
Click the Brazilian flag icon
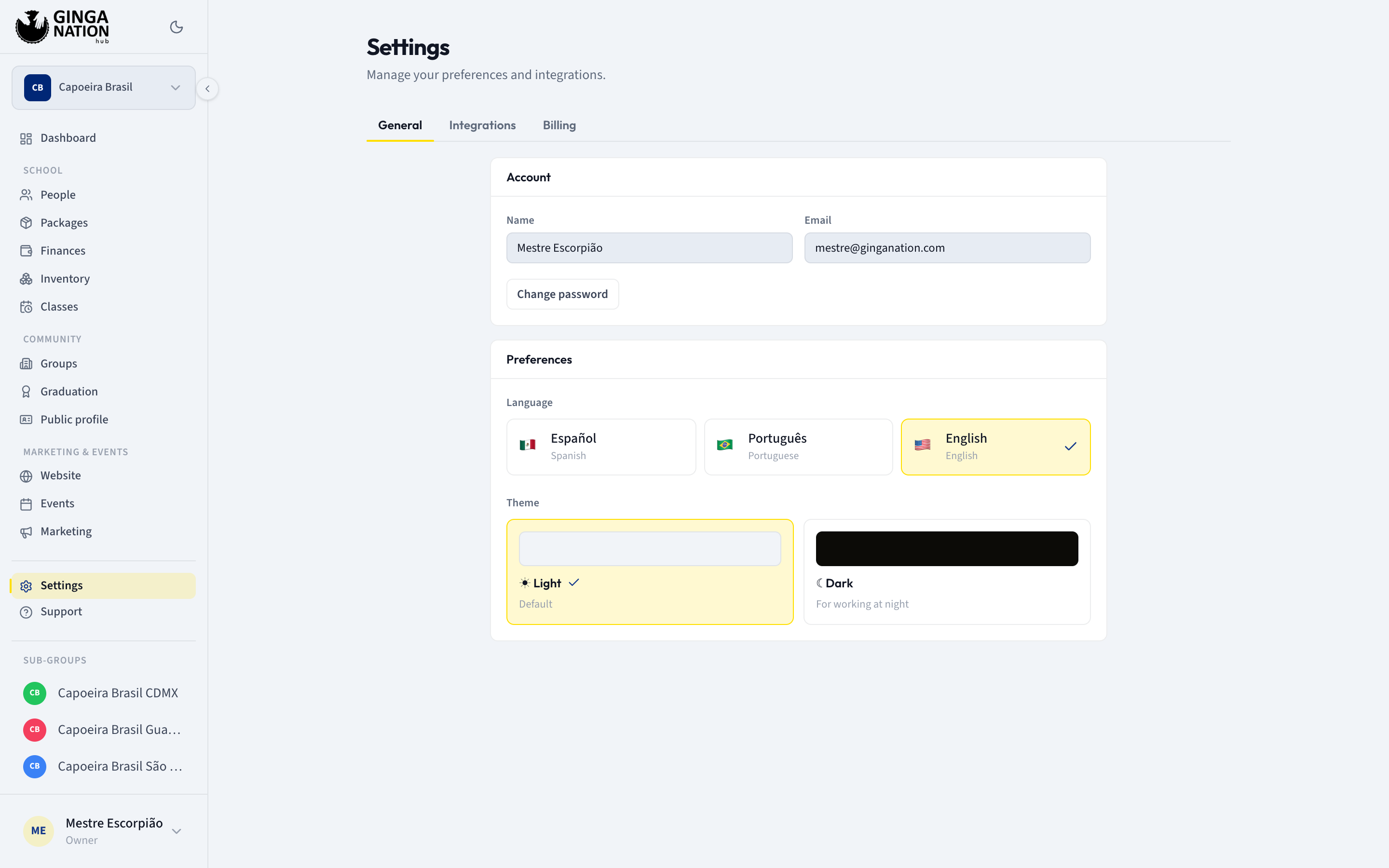[x=724, y=445]
